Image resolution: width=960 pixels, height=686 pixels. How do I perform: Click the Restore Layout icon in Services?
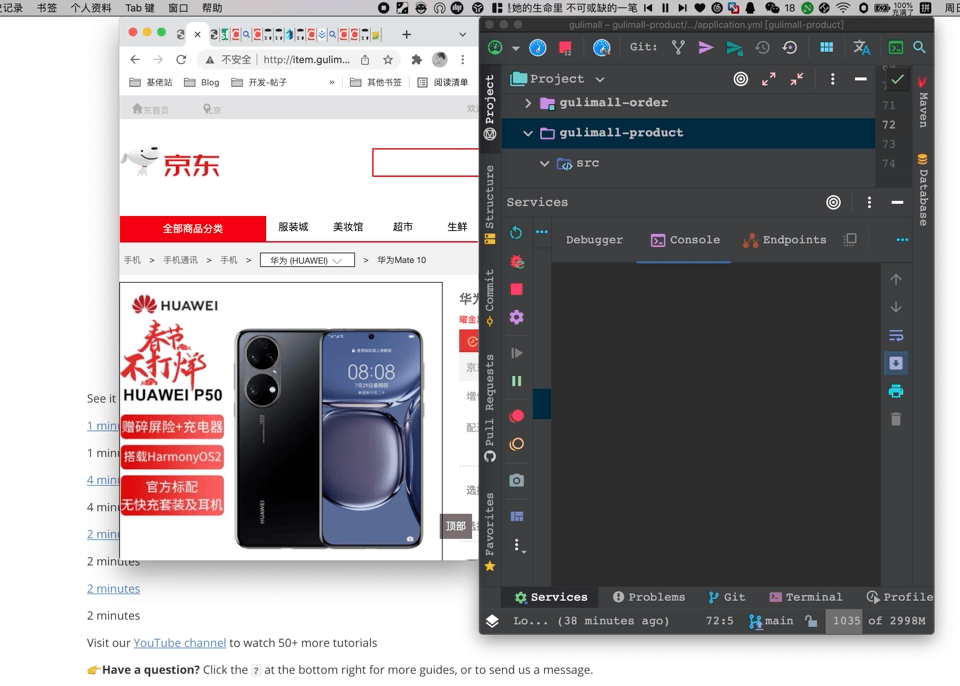pos(517,516)
